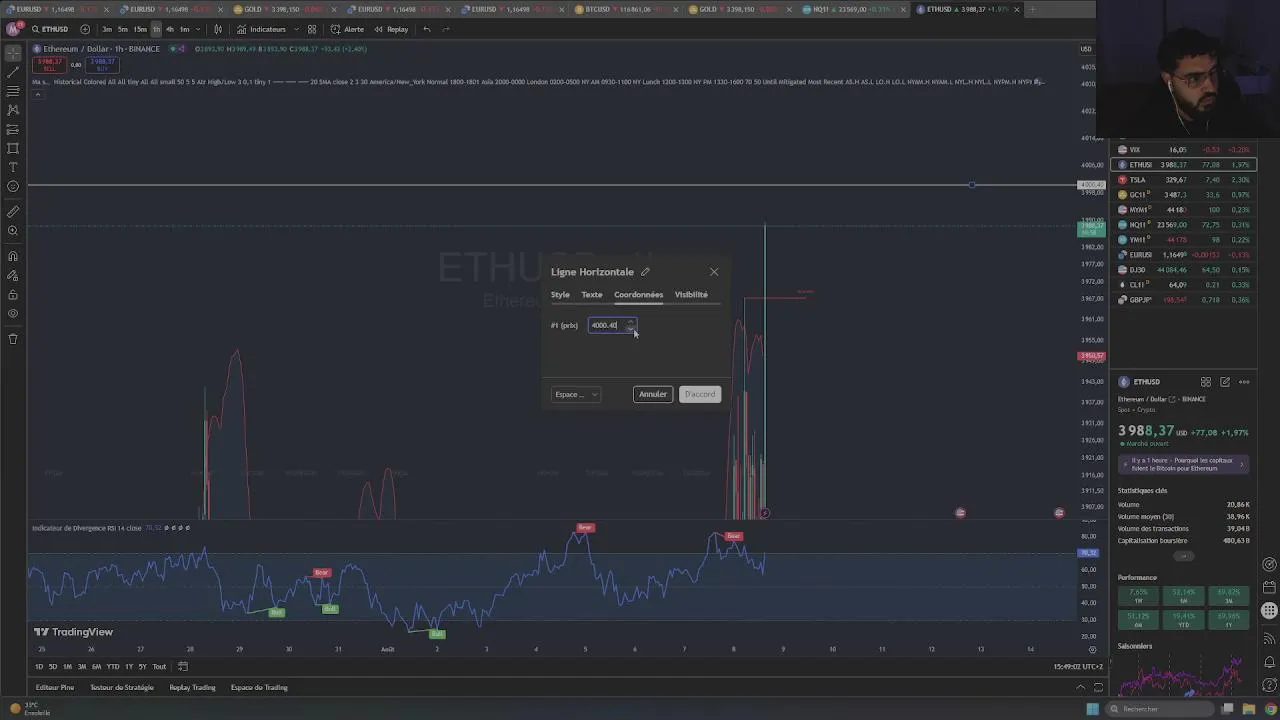
Task: Switch to the Style tab
Action: coord(560,295)
